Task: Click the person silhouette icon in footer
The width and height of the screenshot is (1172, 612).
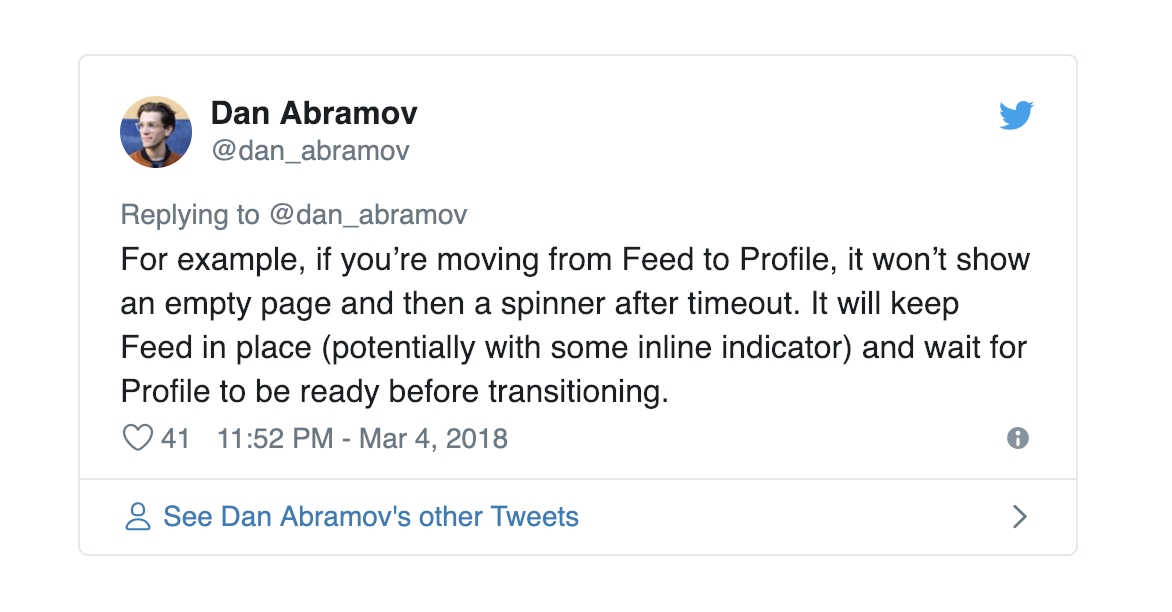Action: tap(138, 516)
